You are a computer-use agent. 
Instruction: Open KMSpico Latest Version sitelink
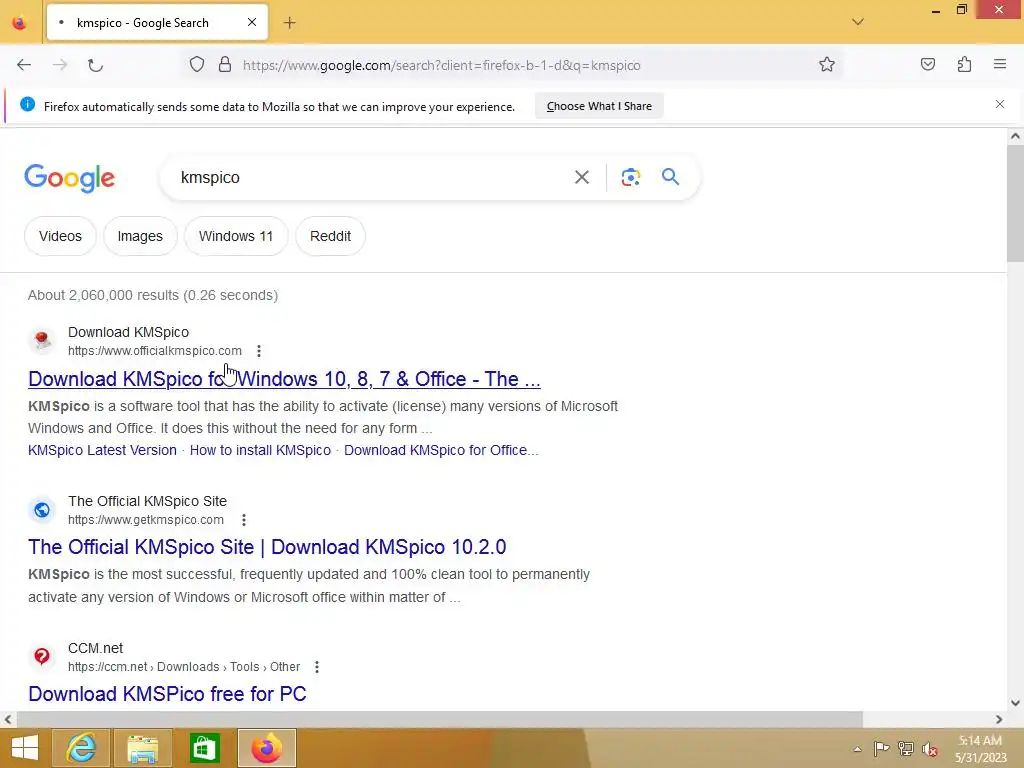(x=103, y=451)
